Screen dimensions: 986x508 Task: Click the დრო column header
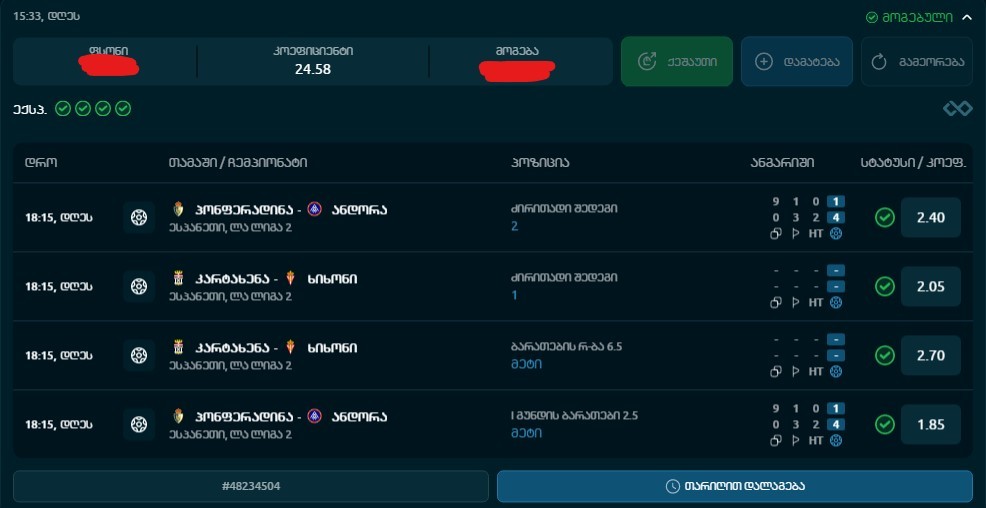coord(41,163)
